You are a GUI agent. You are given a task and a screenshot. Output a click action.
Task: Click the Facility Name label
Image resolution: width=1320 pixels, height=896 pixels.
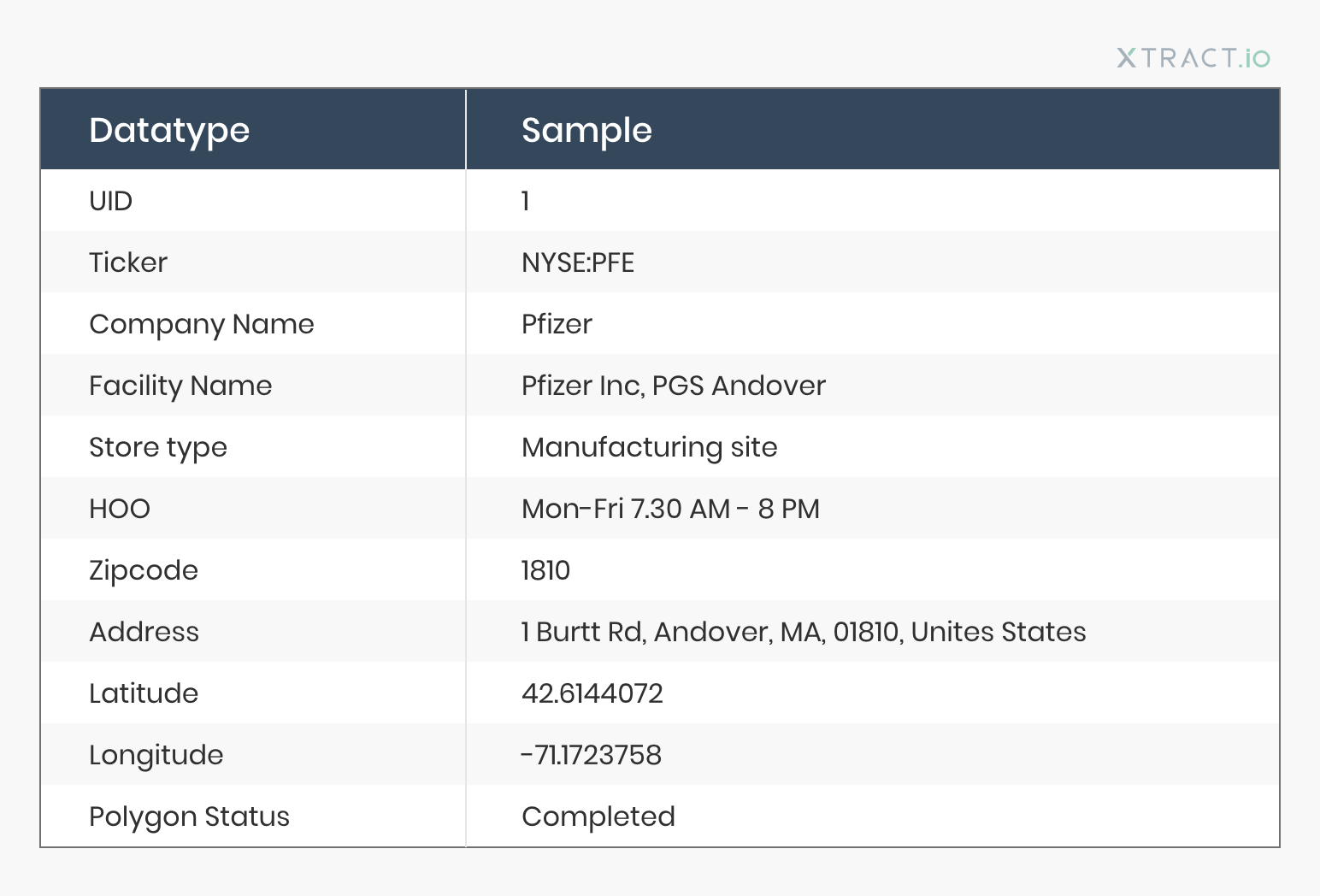pyautogui.click(x=180, y=386)
